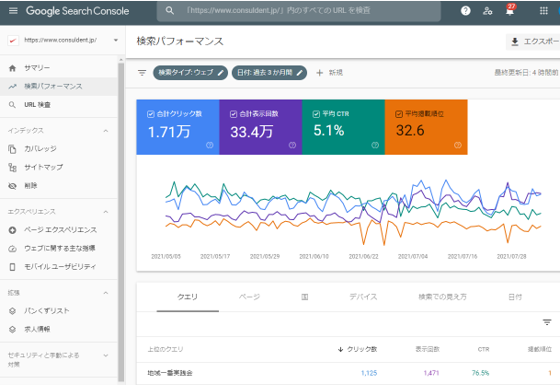Open the property selector dropdown for consuldent.jp
The width and height of the screenshot is (560, 385).
[x=63, y=40]
